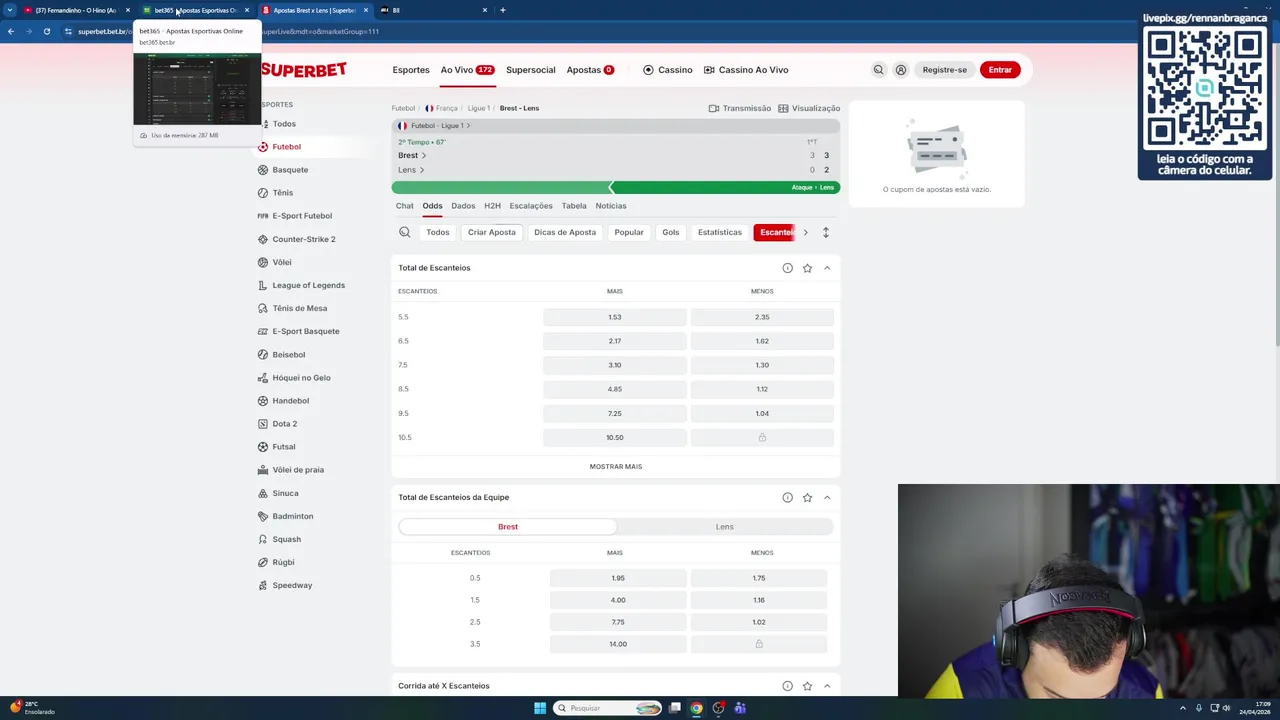Image resolution: width=1280 pixels, height=720 pixels.
Task: Bet Mais 5.5 escanteios at 1.53
Action: [615, 317]
